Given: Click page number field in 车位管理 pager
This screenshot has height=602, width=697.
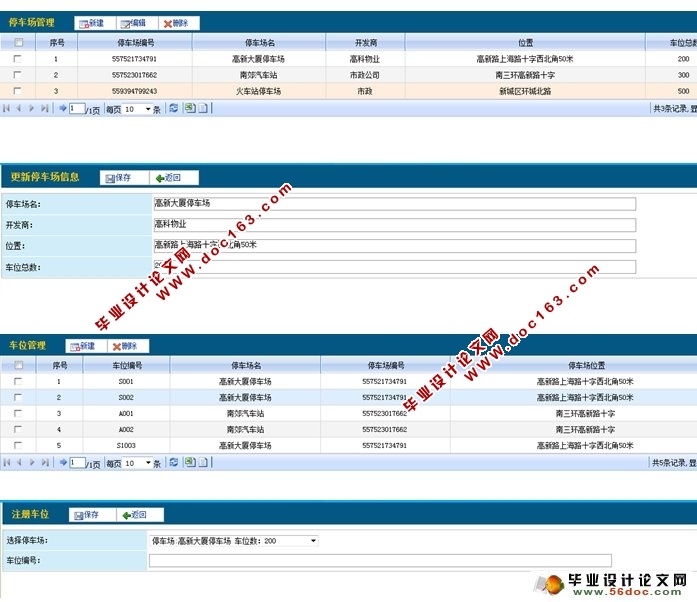Looking at the screenshot, I should tap(77, 462).
